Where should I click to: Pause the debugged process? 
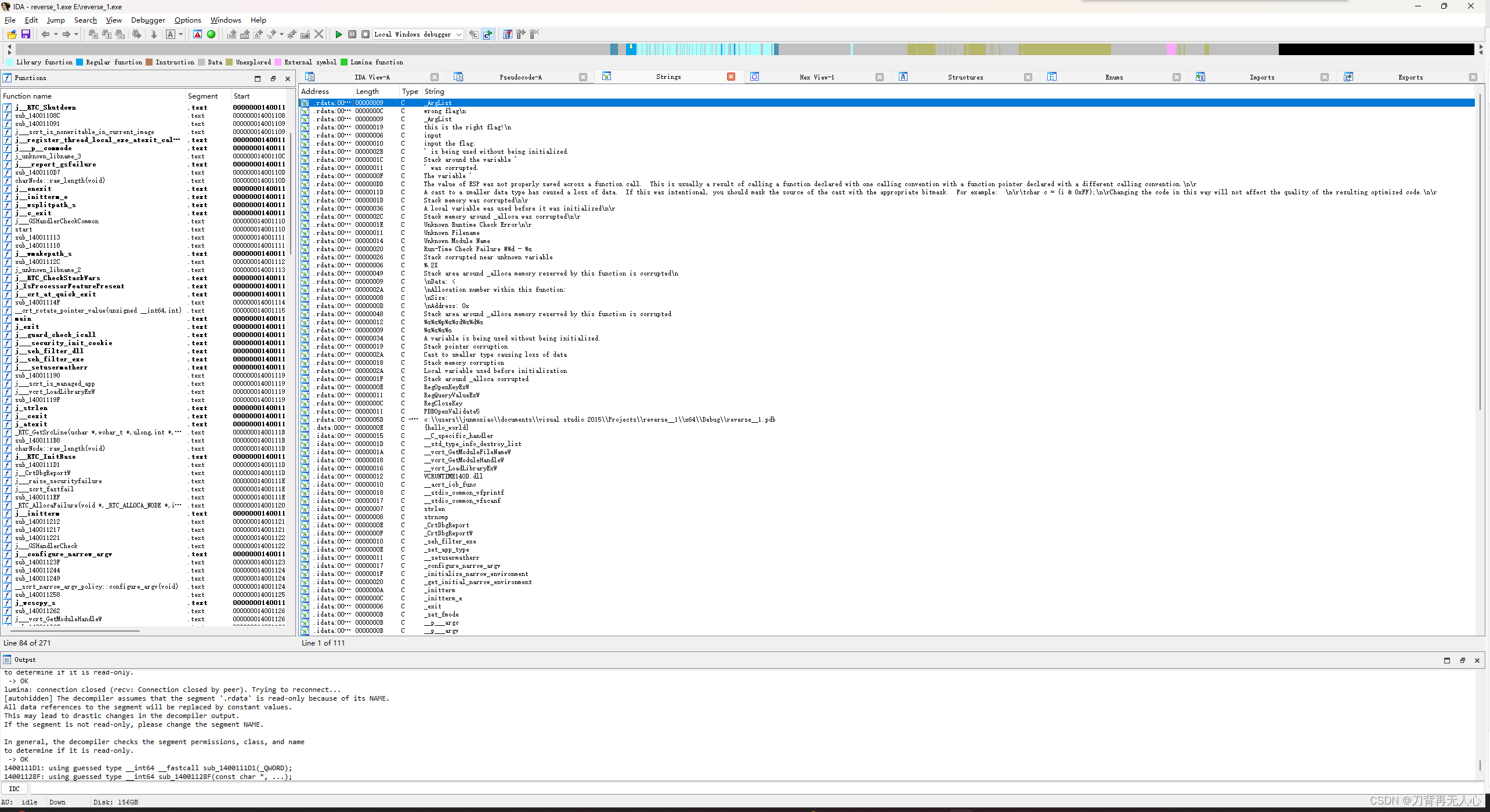(x=352, y=35)
